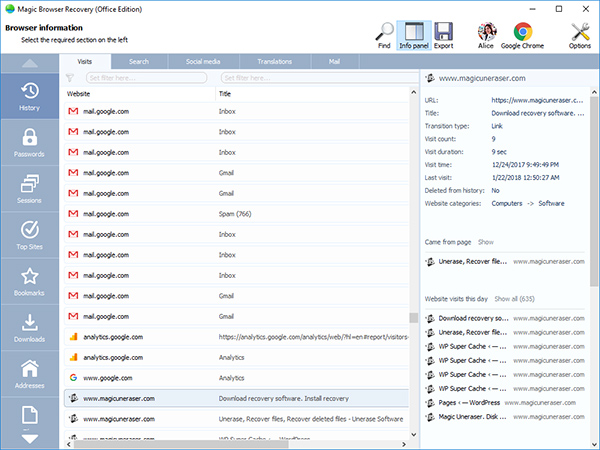Focus the Title filter field
The height and width of the screenshot is (450, 600).
(320, 78)
